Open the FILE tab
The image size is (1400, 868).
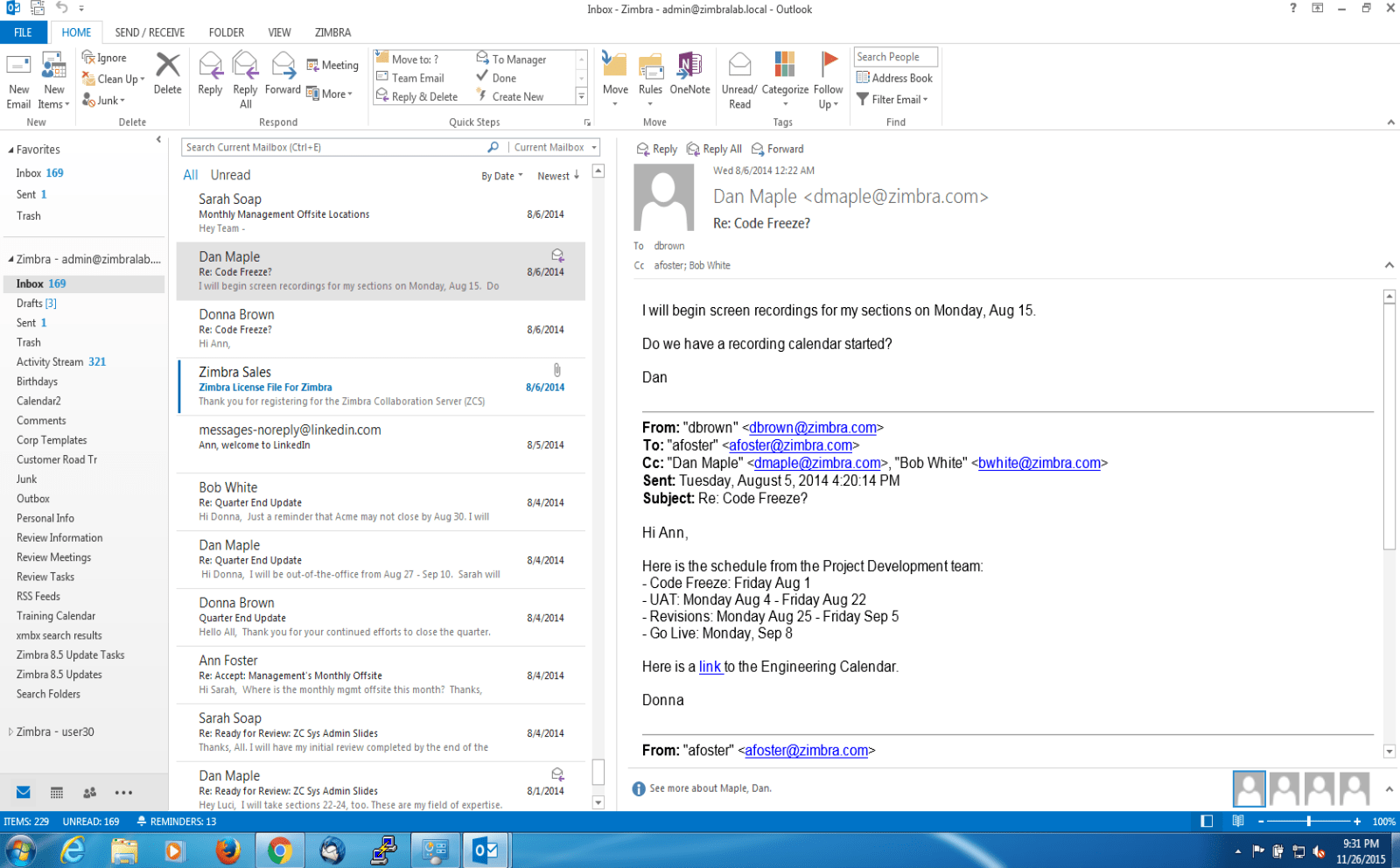point(23,32)
